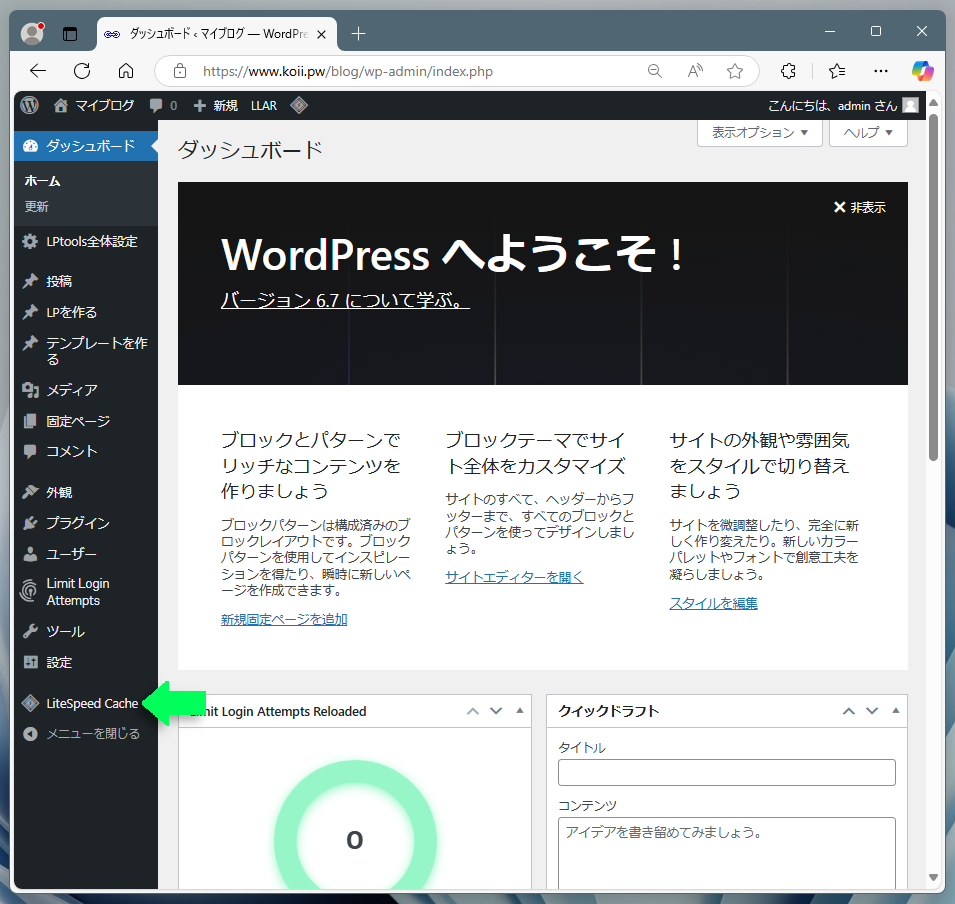This screenshot has height=904, width=955.
Task: Move クイックドラフト widget up
Action: click(848, 711)
